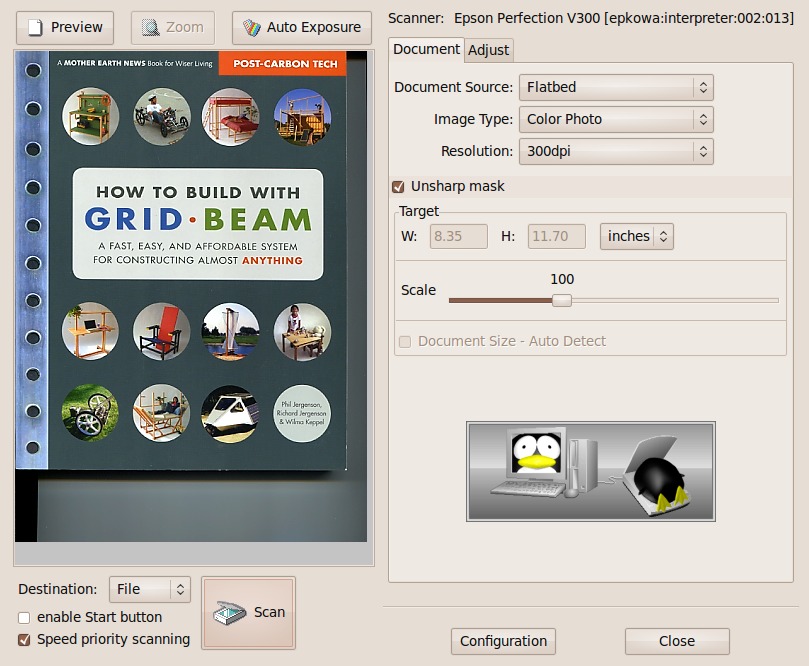This screenshot has height=666, width=809.
Task: Select the Document tab
Action: 426,49
